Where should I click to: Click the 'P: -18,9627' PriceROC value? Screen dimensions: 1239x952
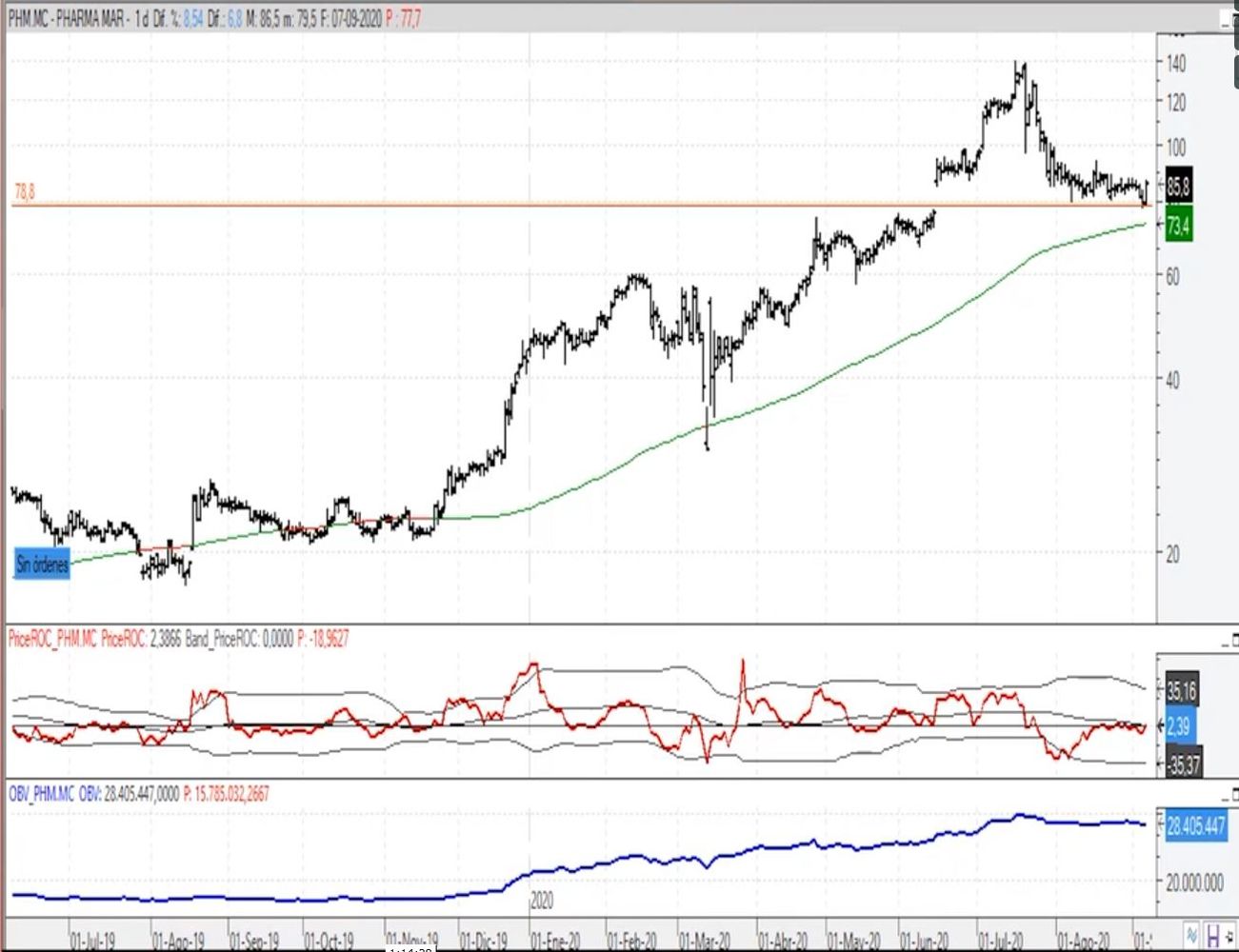[322, 639]
